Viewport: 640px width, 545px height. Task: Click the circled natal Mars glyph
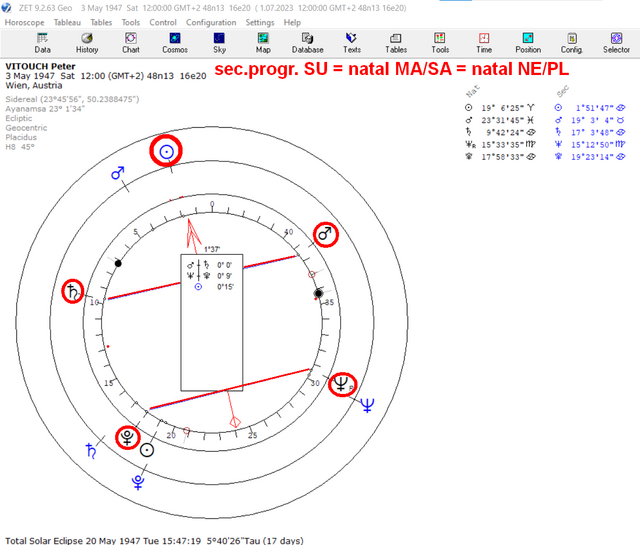click(x=325, y=234)
